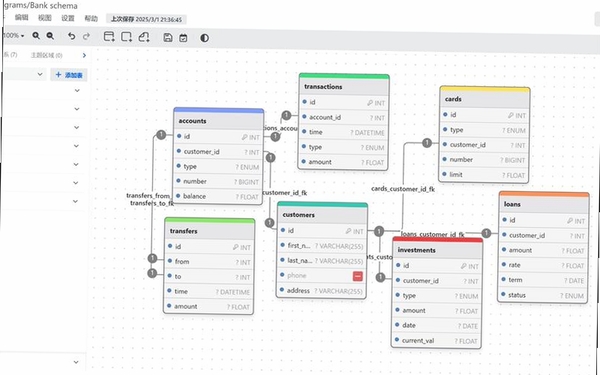Click the to field in transfers table
Screen dimensions: 600x375
[x=209, y=277]
